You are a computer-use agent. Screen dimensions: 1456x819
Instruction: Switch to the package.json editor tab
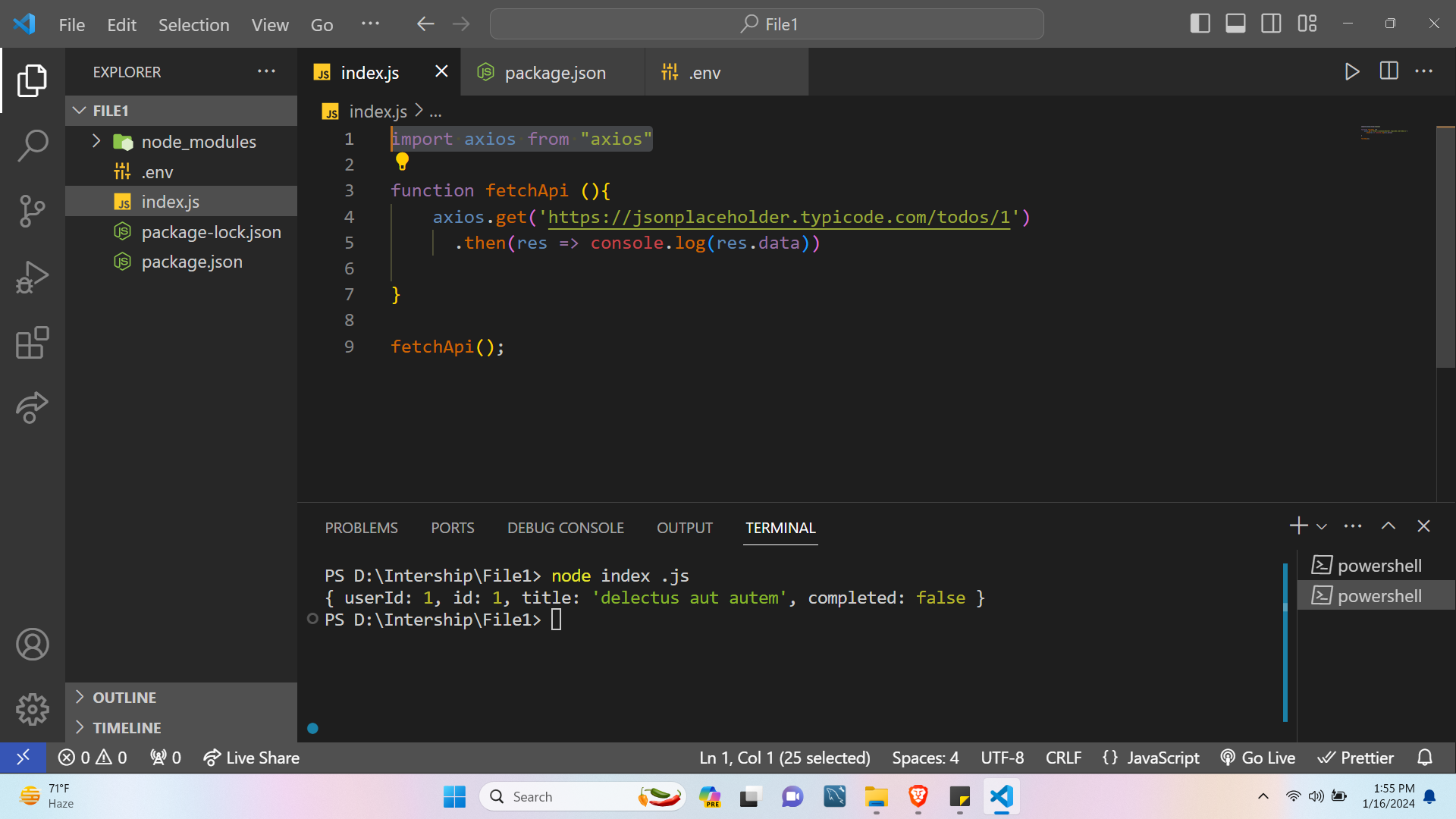554,73
